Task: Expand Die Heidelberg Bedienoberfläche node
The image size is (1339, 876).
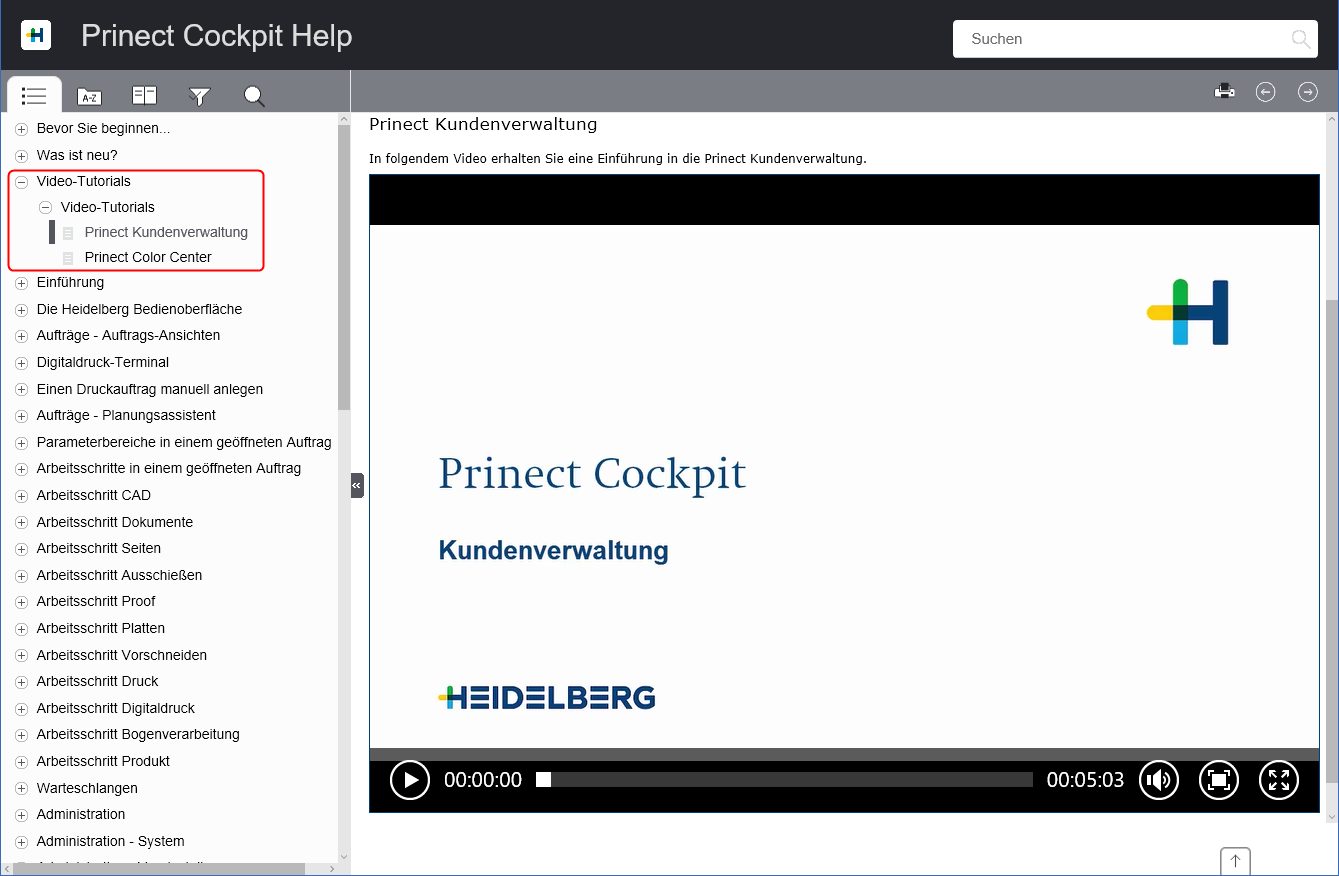Action: [x=22, y=310]
